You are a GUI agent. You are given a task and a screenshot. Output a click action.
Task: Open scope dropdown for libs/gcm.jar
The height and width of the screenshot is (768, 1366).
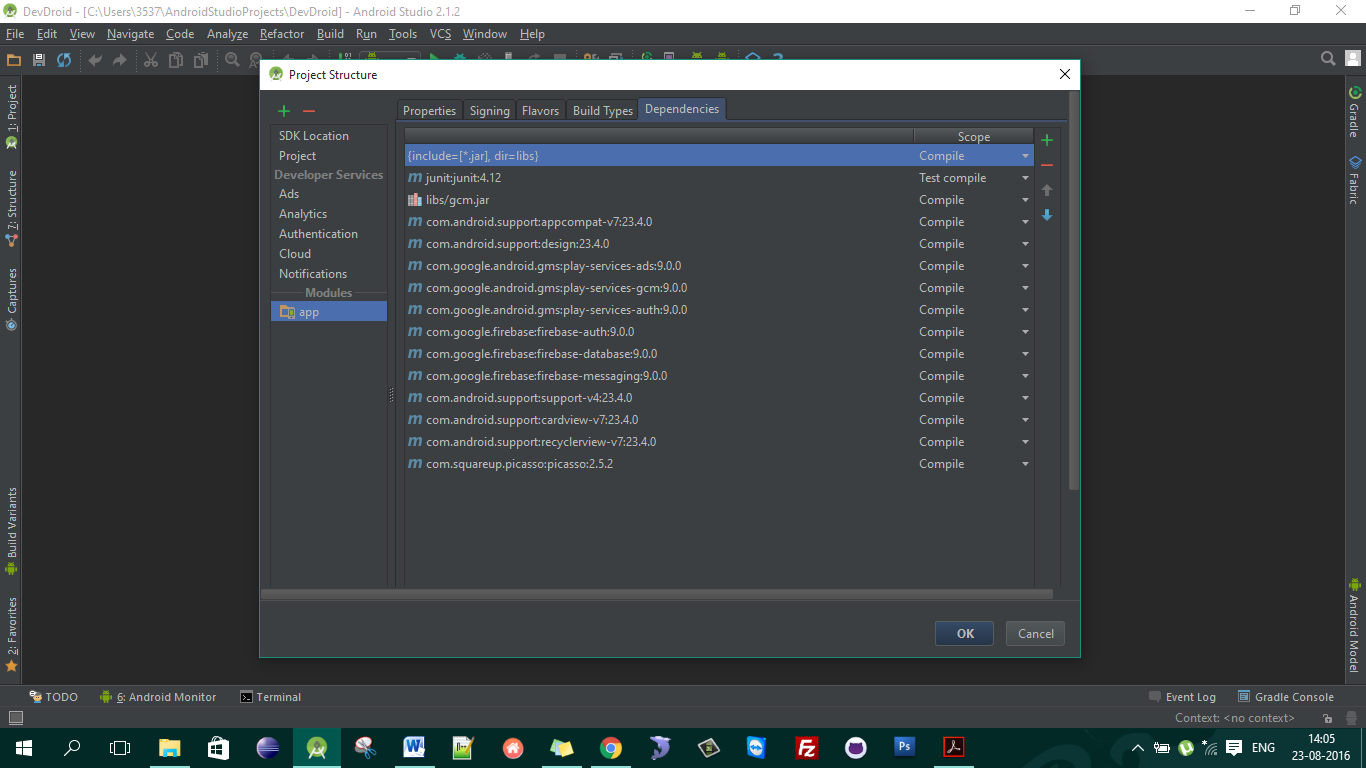click(x=1025, y=200)
